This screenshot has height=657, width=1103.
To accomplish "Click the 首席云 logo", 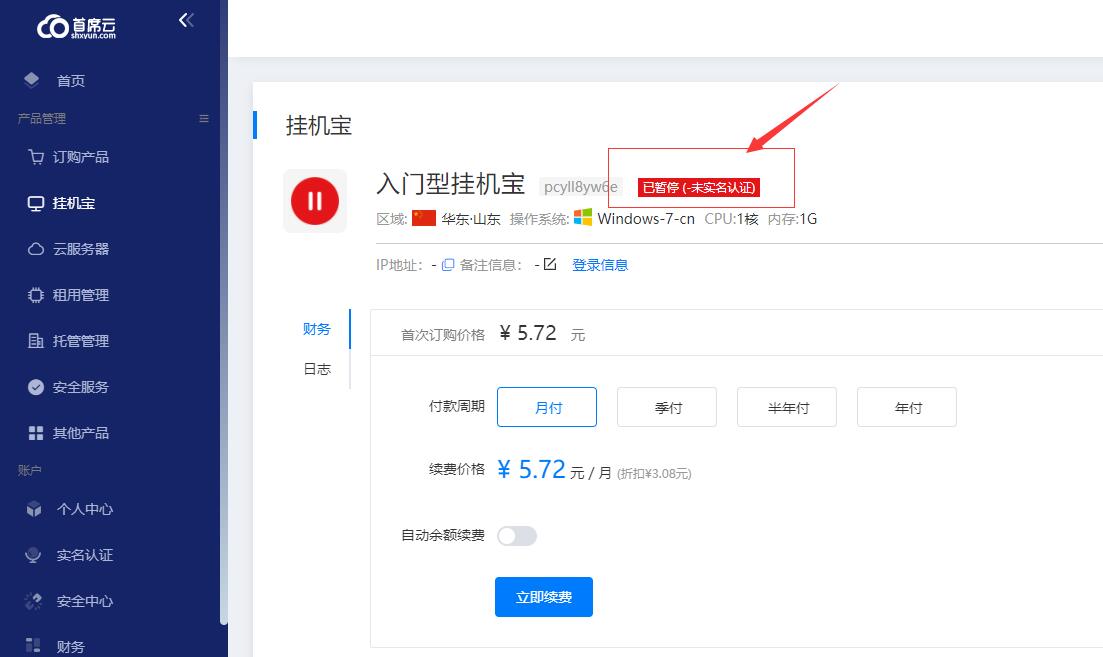I will (77, 26).
